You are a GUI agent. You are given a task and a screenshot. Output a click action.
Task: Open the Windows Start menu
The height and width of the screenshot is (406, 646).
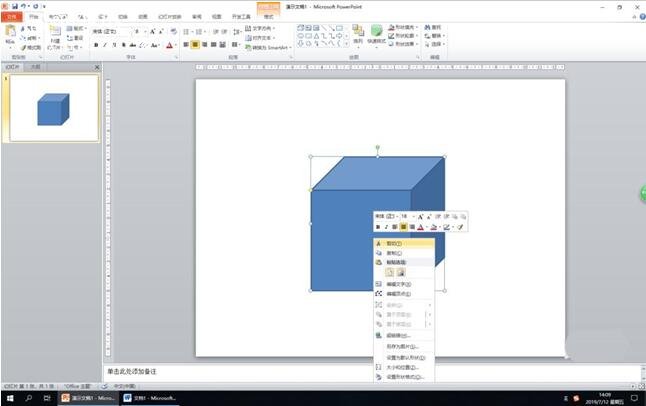pyautogui.click(x=10, y=398)
